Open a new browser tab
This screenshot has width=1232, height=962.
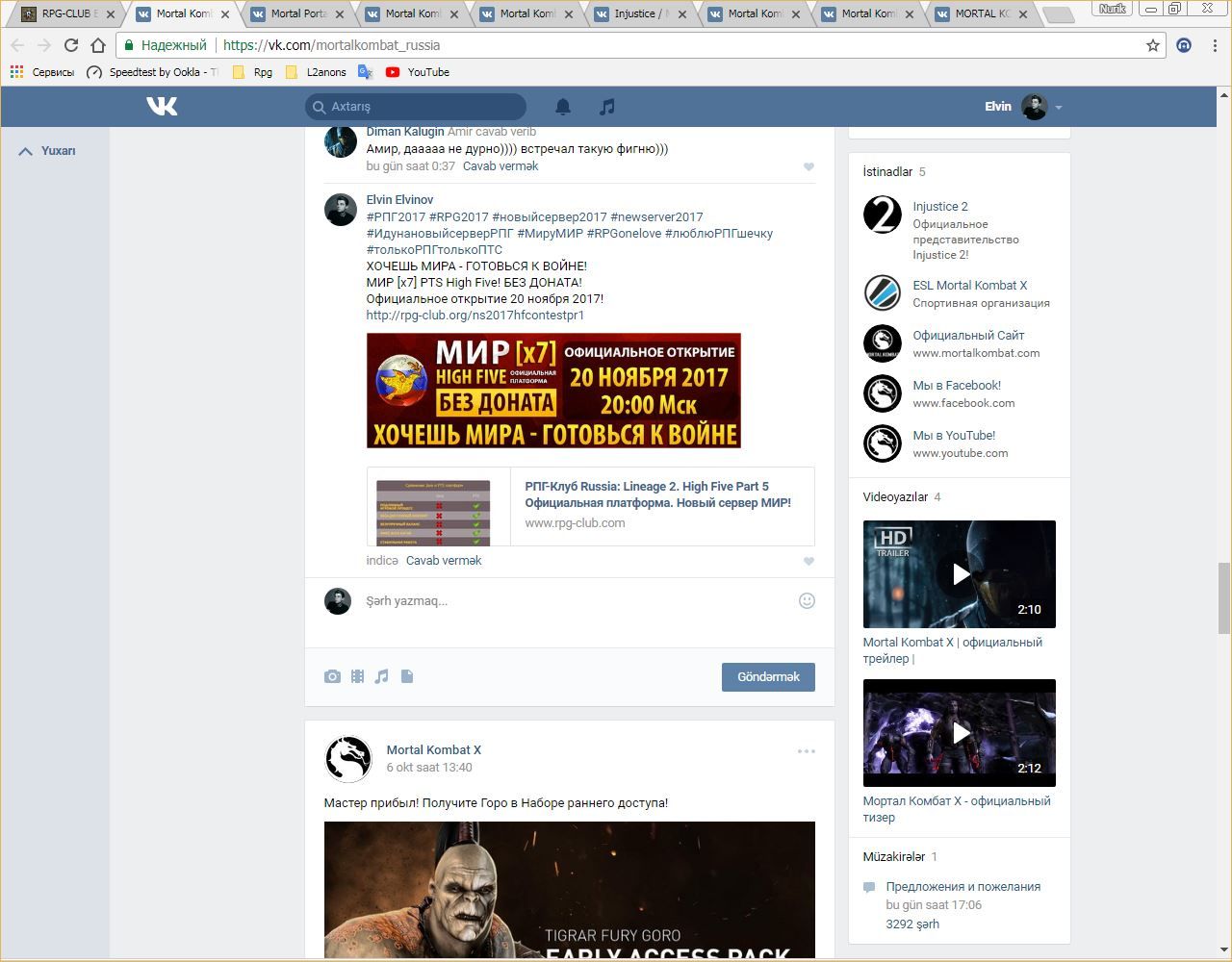tap(1059, 14)
